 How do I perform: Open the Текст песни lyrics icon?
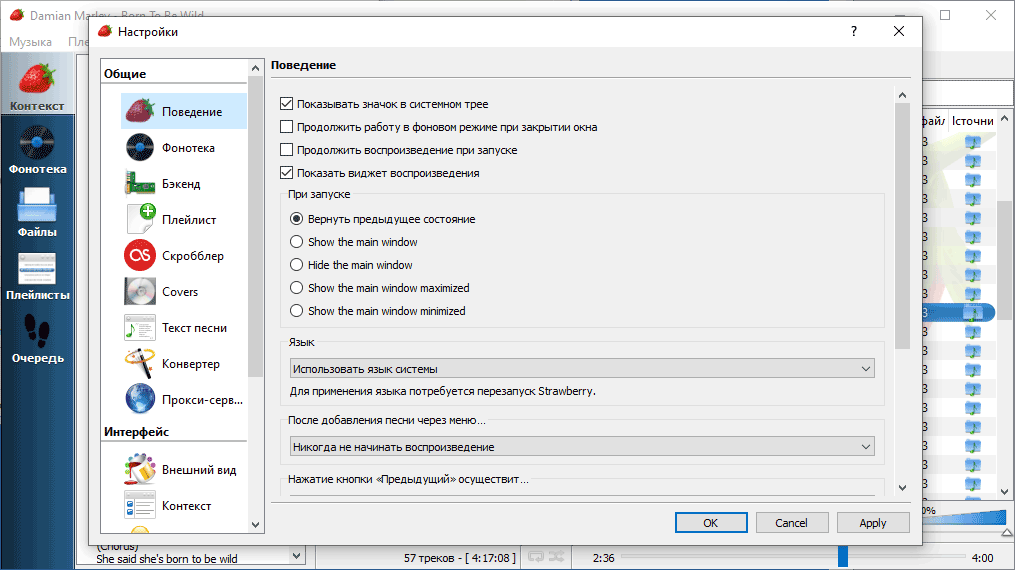(x=140, y=328)
